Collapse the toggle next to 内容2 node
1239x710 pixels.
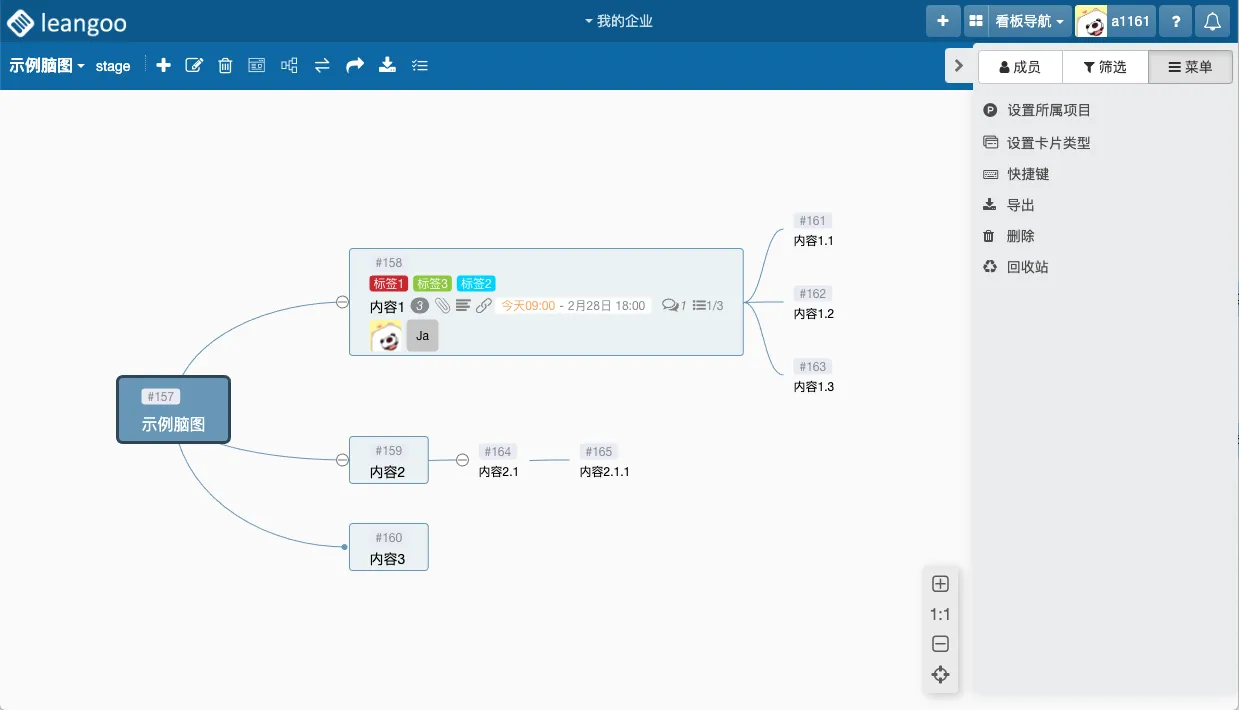point(341,460)
